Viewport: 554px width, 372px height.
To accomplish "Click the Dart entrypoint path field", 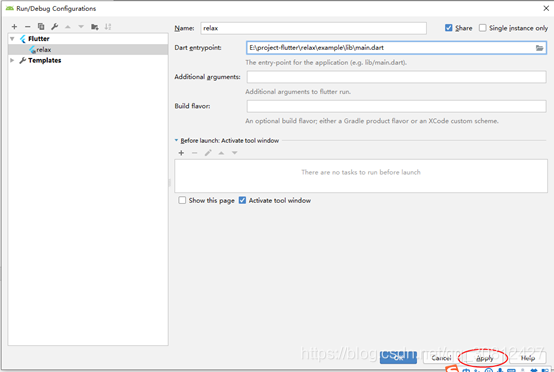I will coord(390,48).
